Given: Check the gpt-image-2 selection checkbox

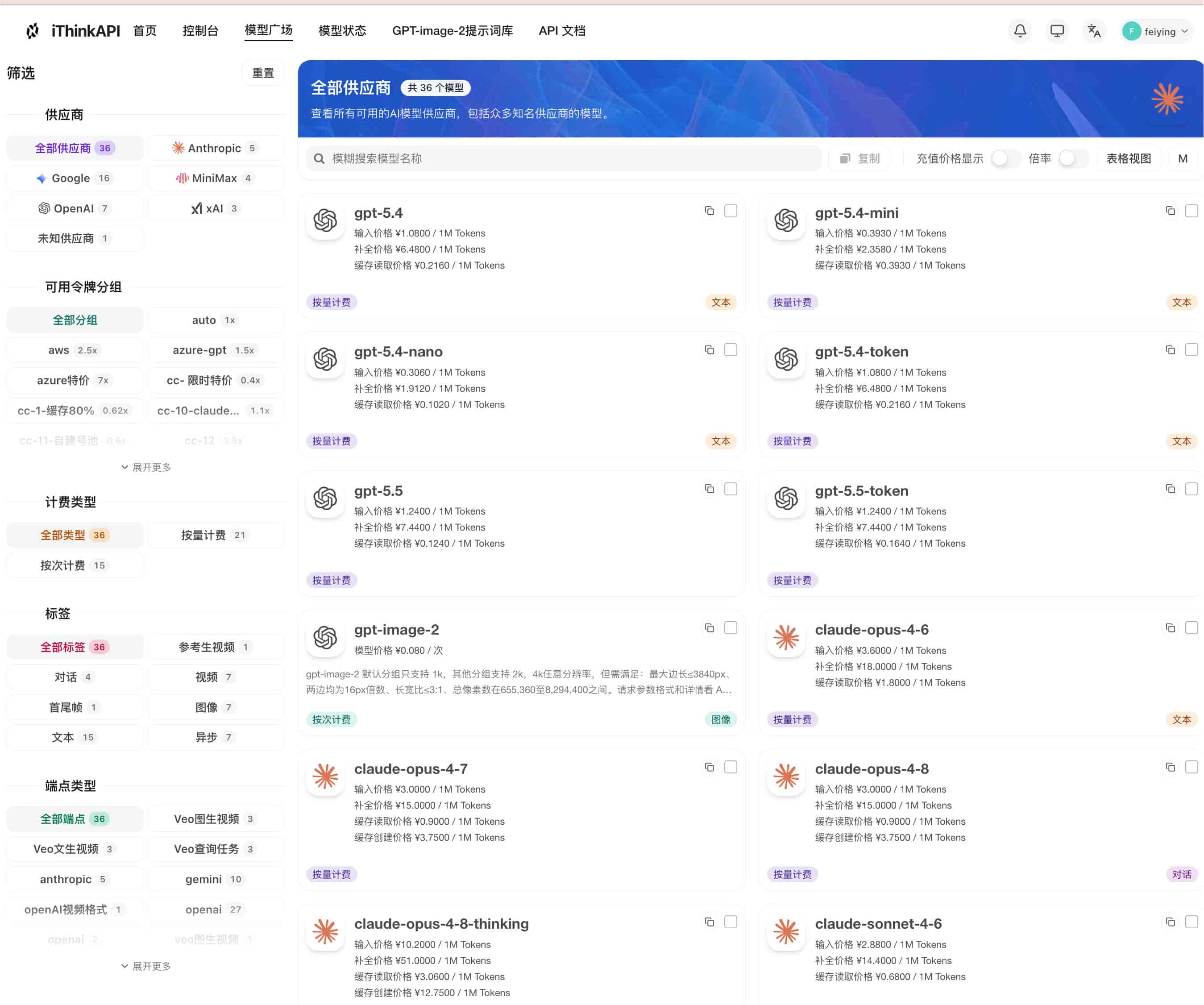Looking at the screenshot, I should pyautogui.click(x=731, y=628).
